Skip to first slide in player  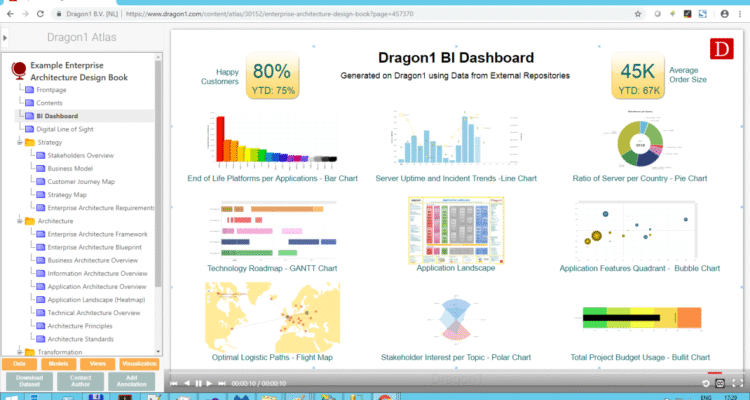[174, 383]
